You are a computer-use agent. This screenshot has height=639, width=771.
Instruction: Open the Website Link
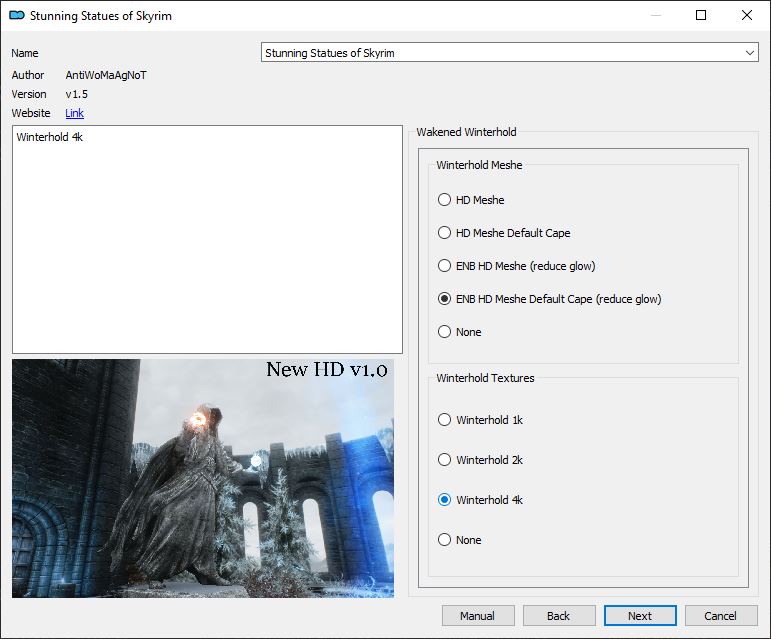[74, 113]
